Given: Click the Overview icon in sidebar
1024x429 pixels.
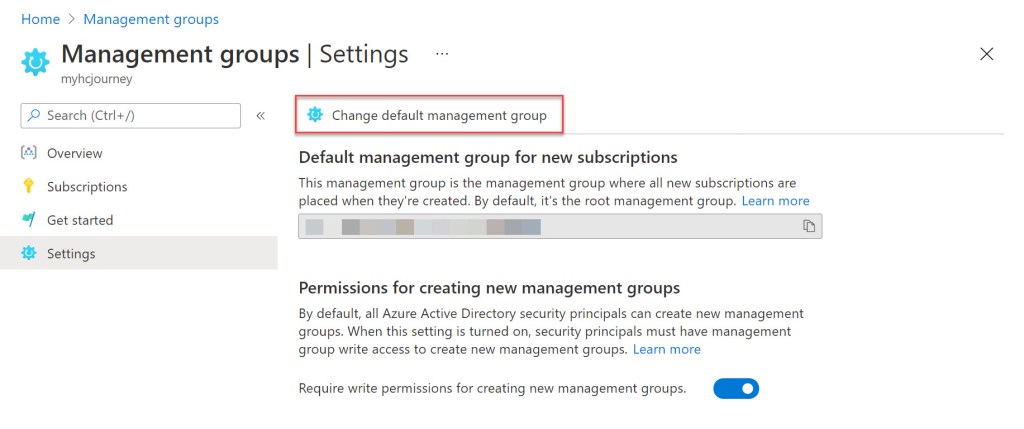Looking at the screenshot, I should click(28, 153).
